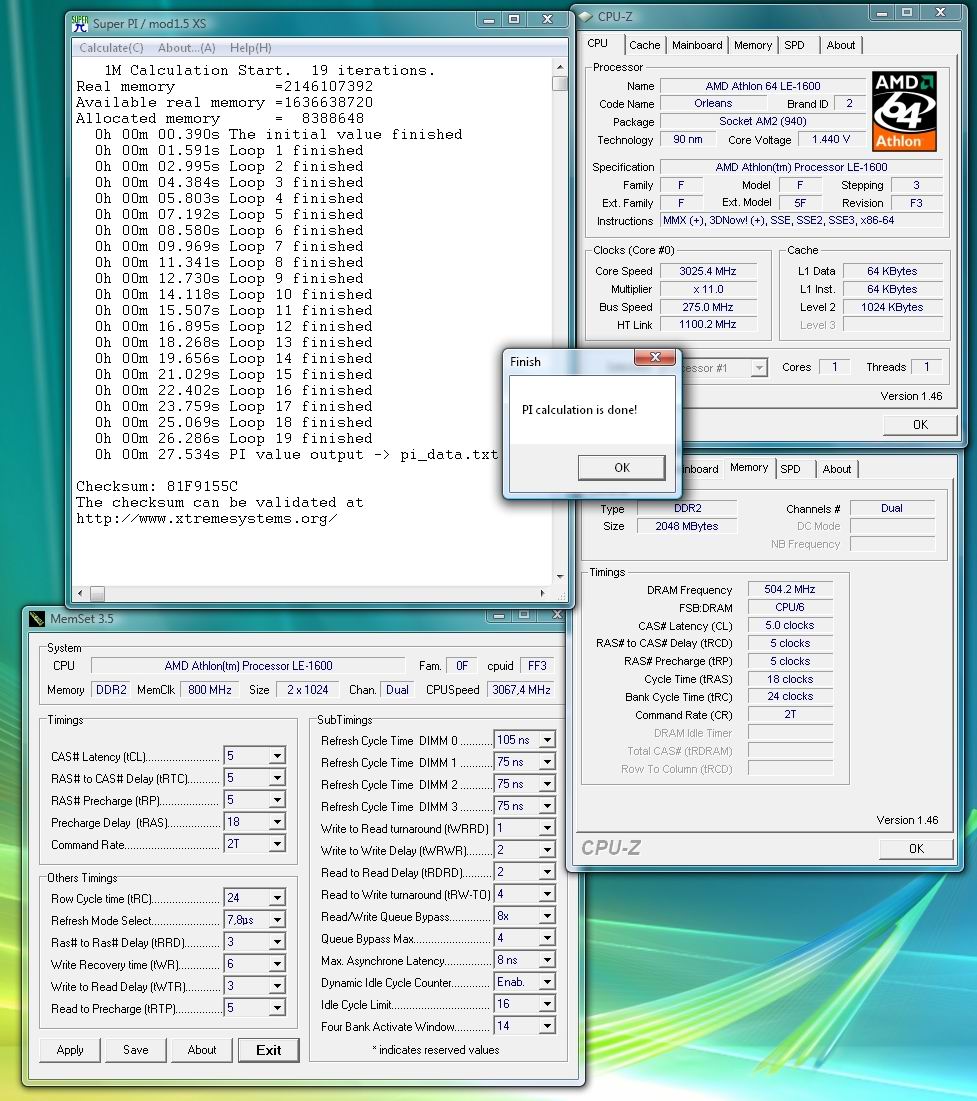Click the Checksum: 81F9155C line
Viewport: 977px width, 1101px height.
[x=157, y=486]
